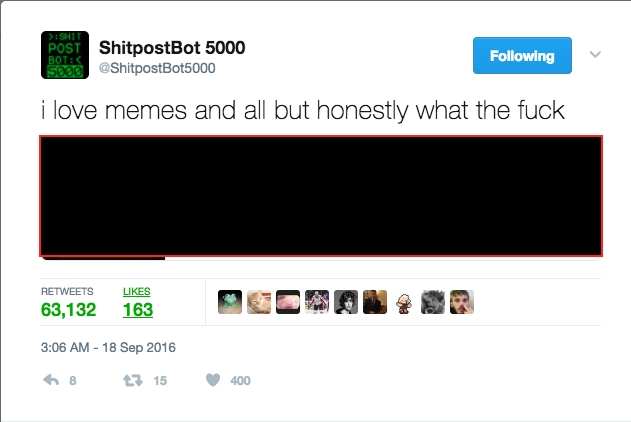Click the media progress bar below image
Image resolution: width=631 pixels, height=422 pixels.
tap(321, 258)
